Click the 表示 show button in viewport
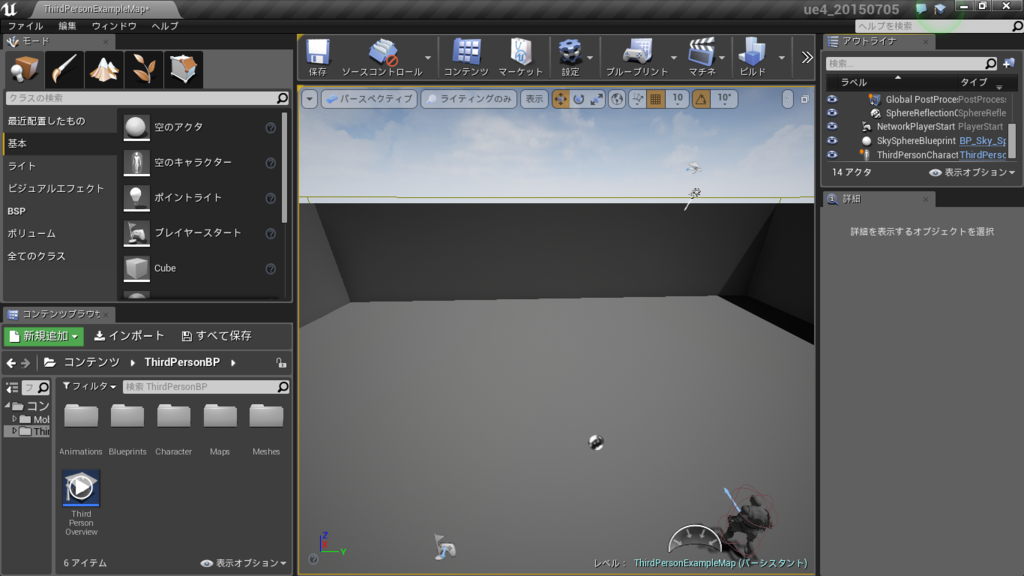 (534, 99)
